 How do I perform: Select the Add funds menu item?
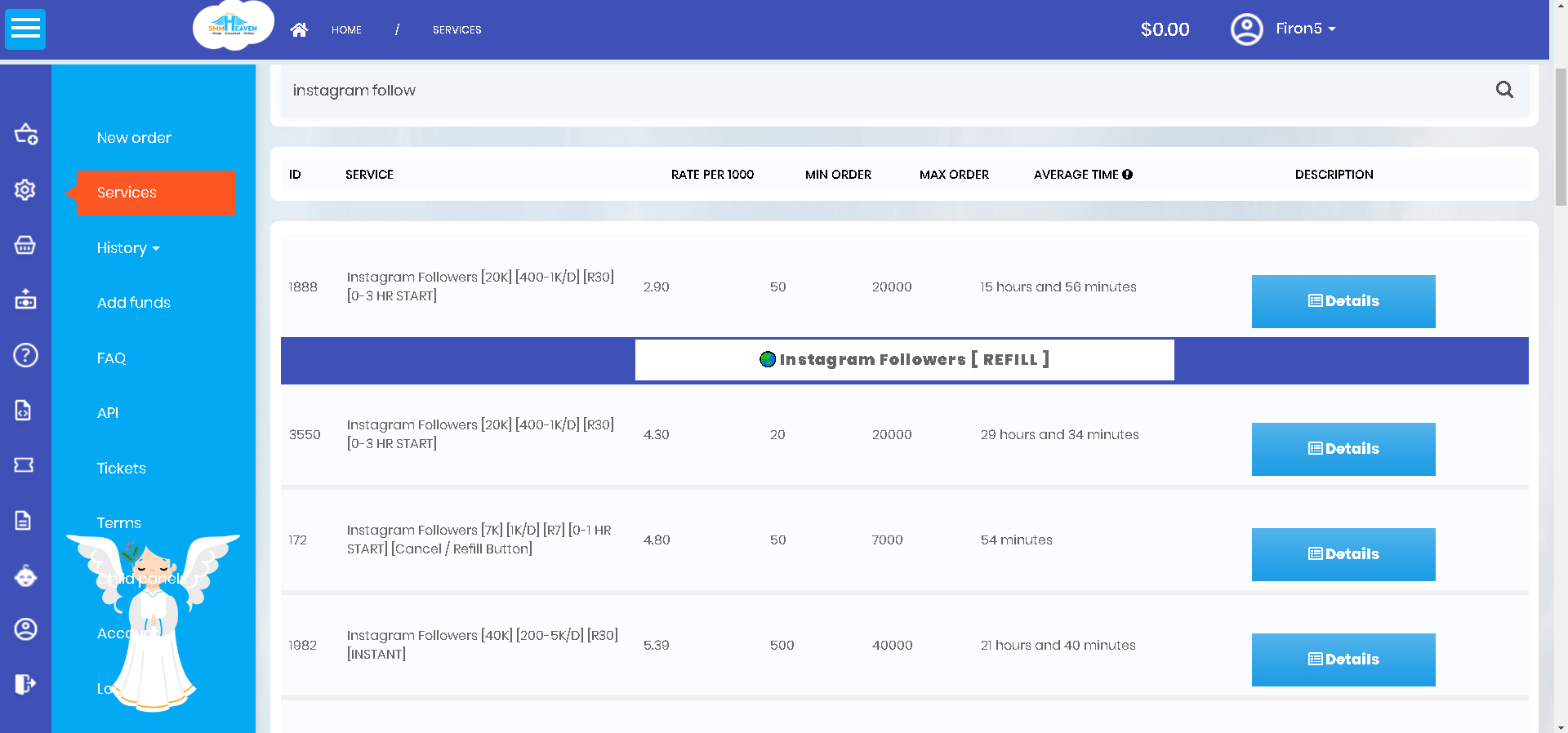pos(133,303)
